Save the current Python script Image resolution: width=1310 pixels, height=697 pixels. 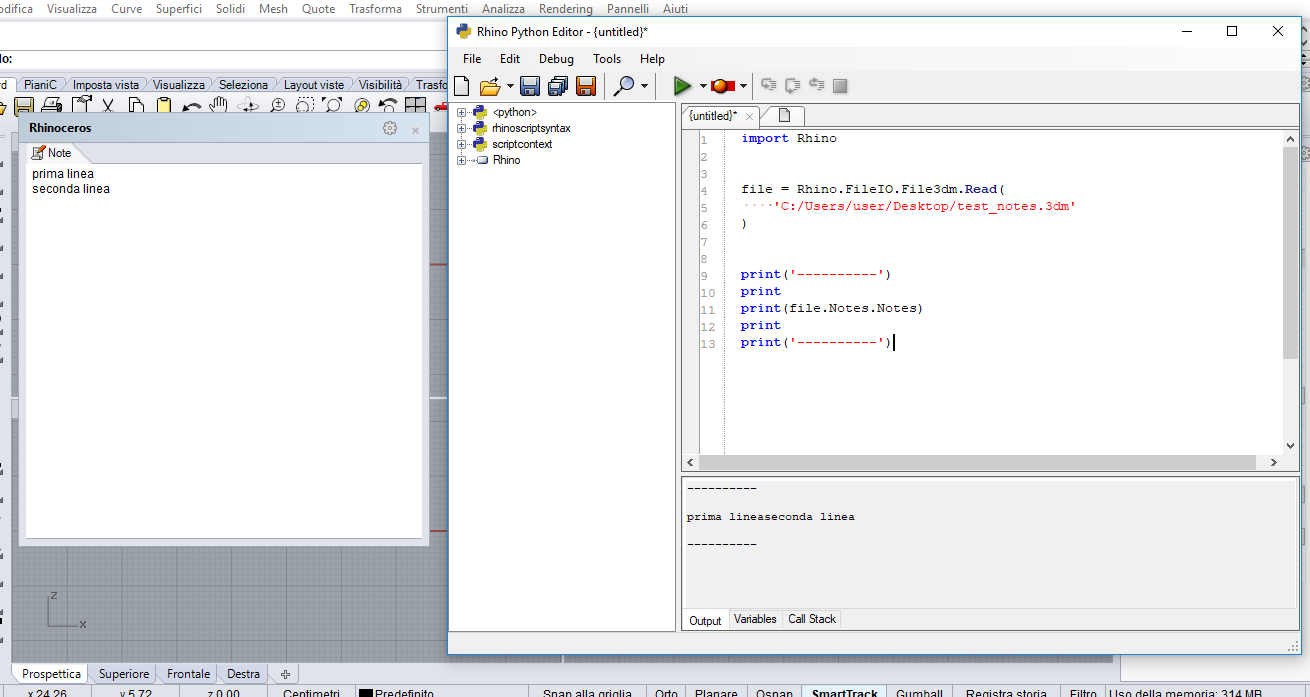pyautogui.click(x=530, y=86)
